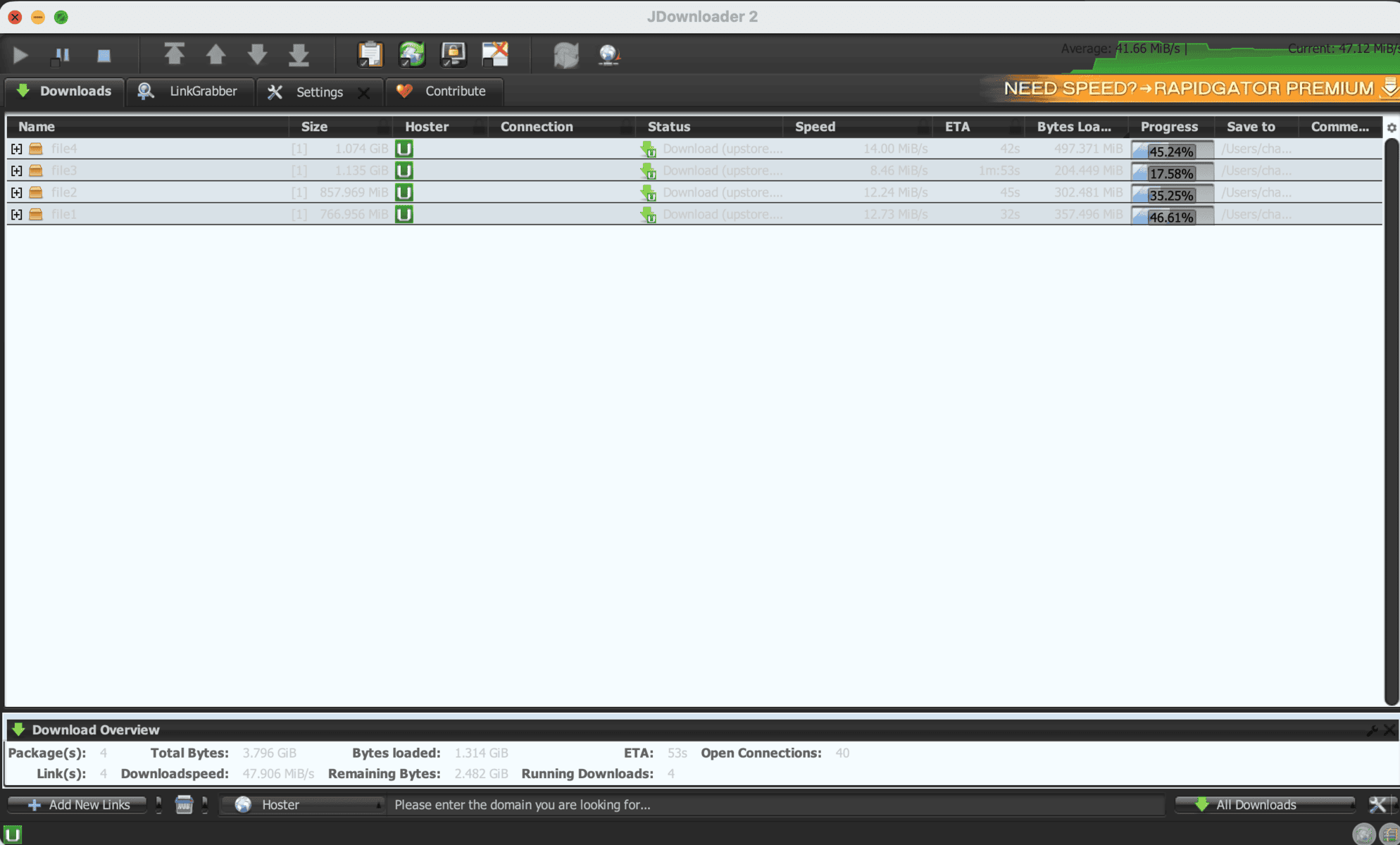Sort by the Comment column header
The image size is (1400, 845).
tap(1341, 127)
